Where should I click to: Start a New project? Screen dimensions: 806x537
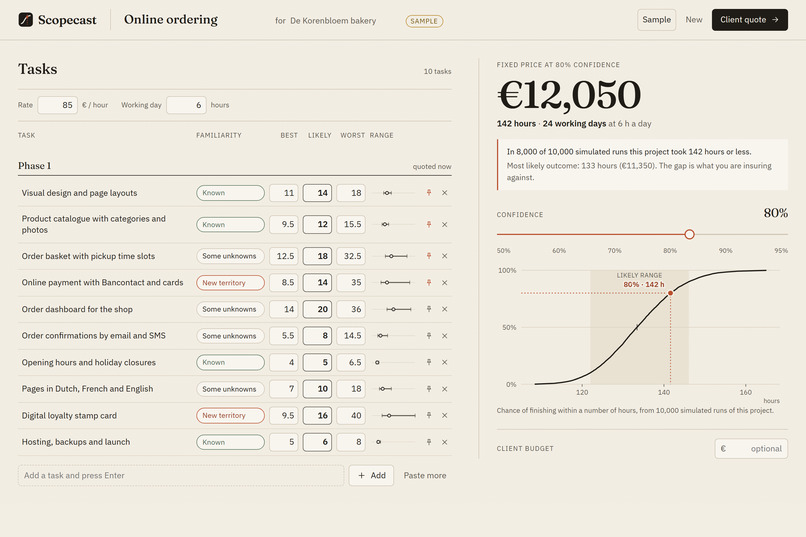[693, 20]
